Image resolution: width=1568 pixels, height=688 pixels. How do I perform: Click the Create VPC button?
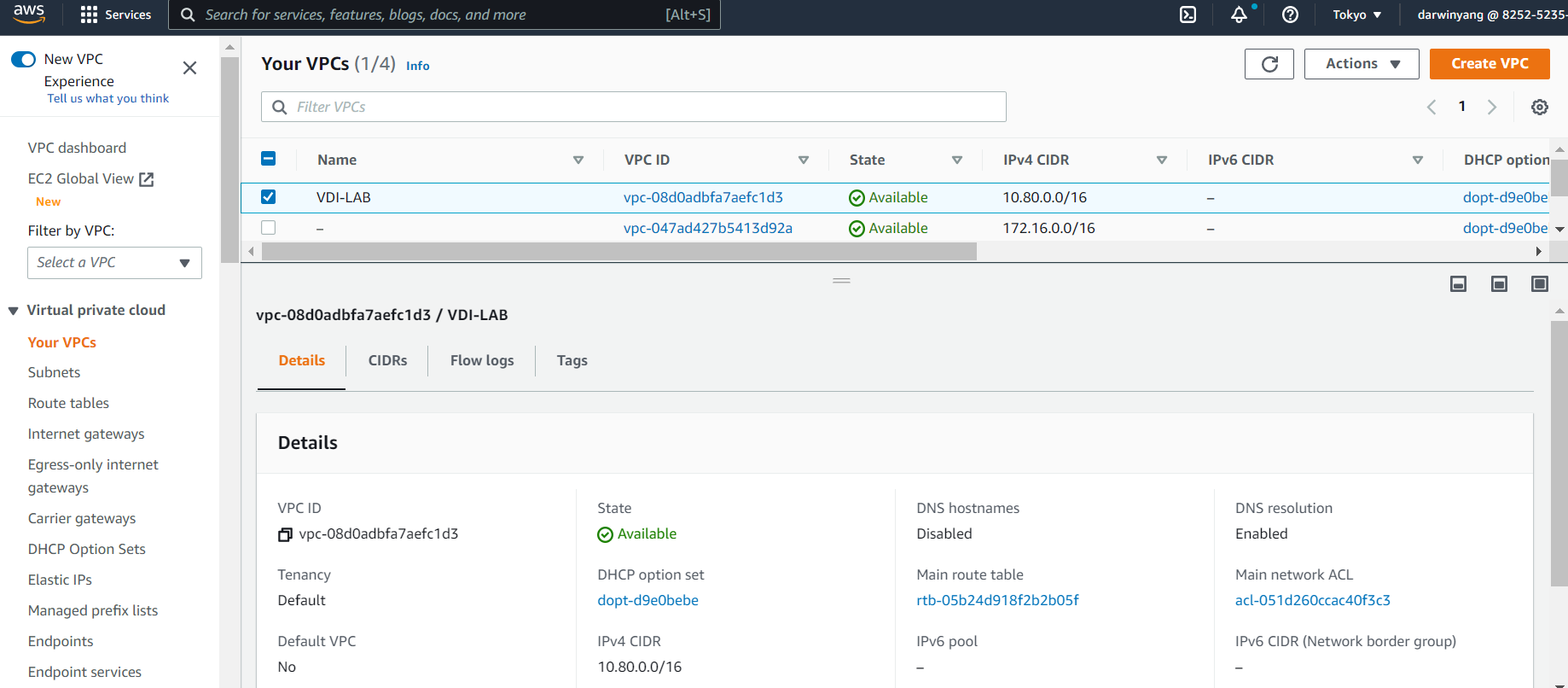(1489, 64)
